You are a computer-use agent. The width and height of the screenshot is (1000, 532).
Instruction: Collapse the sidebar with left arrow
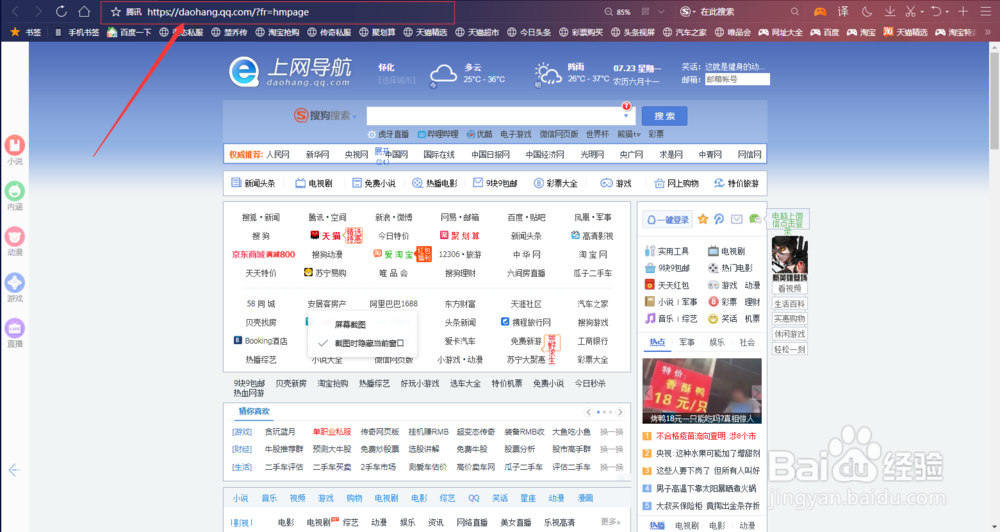(14, 470)
